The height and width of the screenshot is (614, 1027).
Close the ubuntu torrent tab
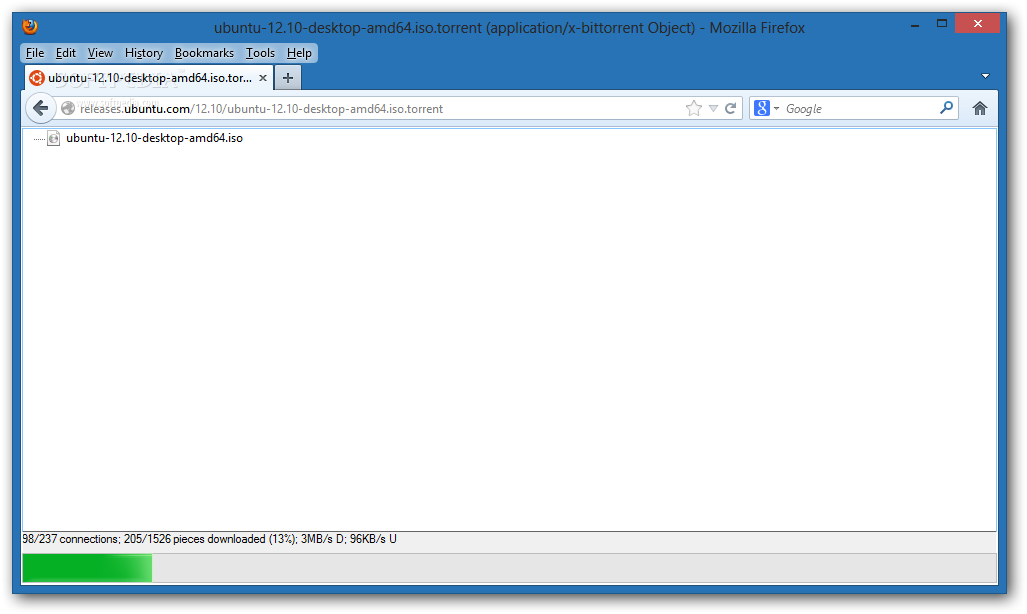(x=263, y=78)
